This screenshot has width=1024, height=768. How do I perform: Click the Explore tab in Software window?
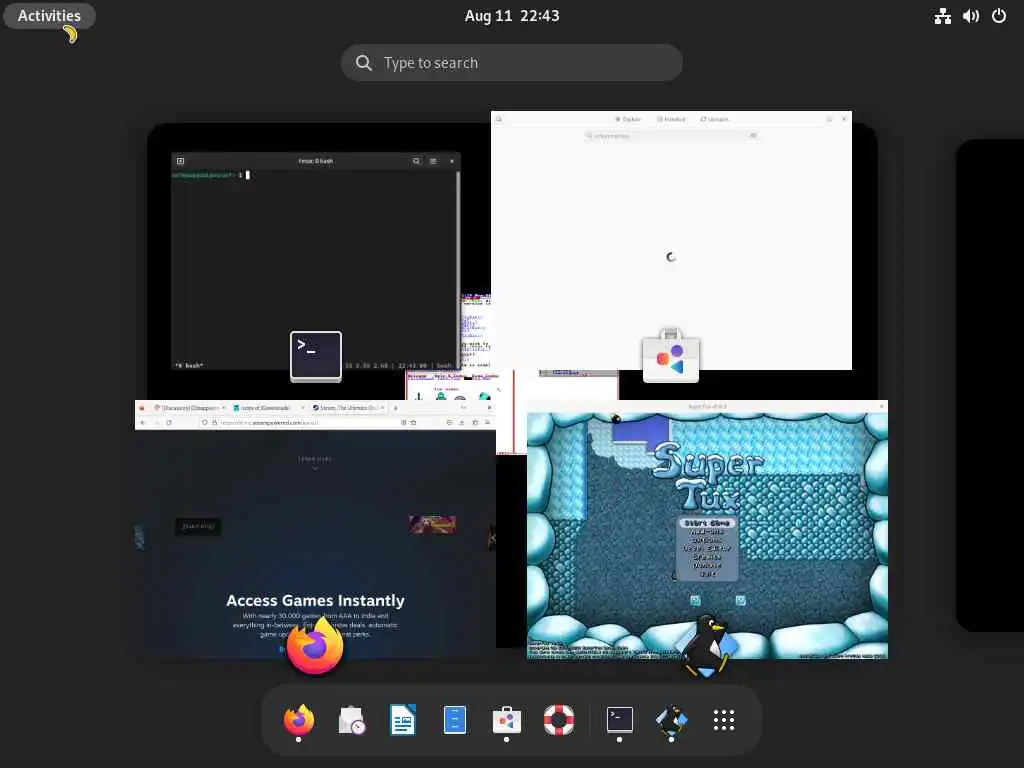click(628, 120)
